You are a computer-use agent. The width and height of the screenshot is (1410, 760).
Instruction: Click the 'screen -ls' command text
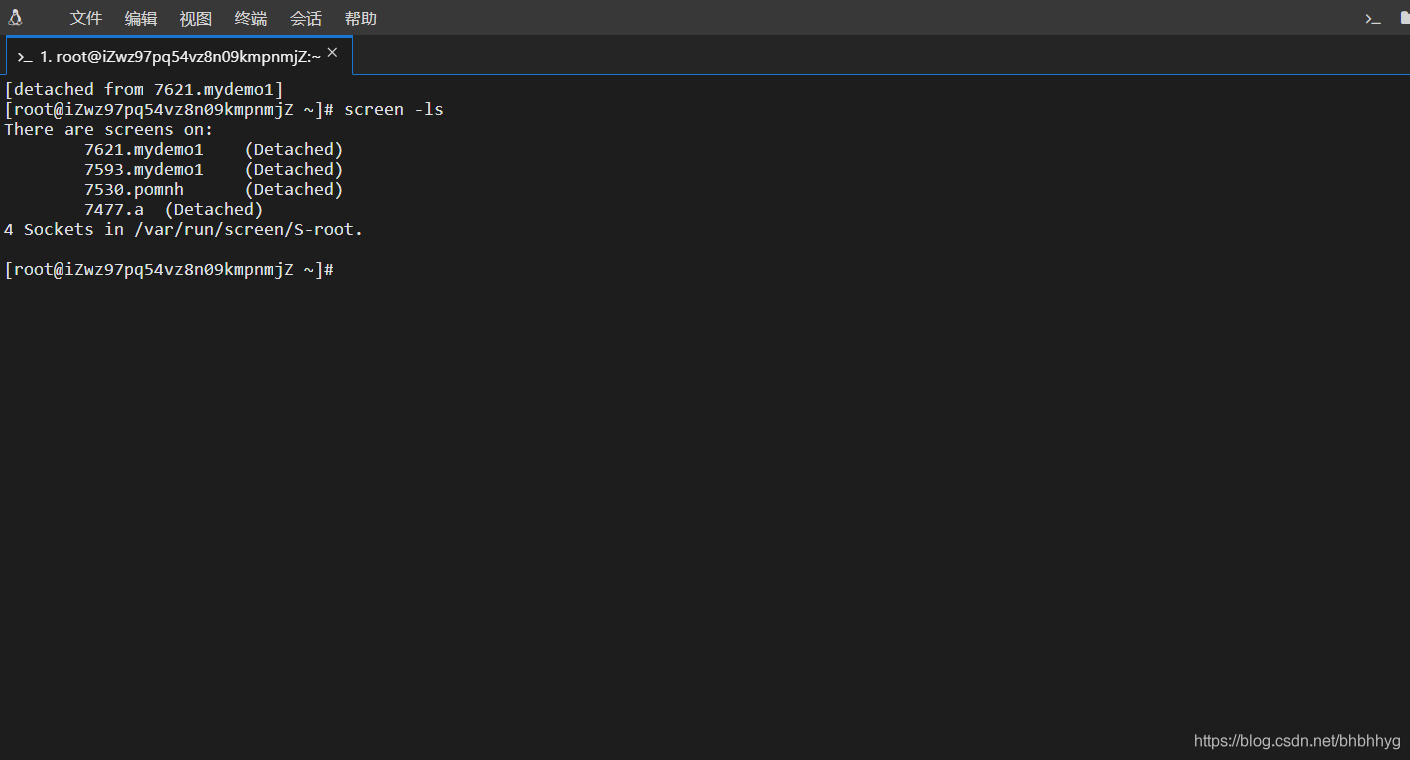click(x=394, y=109)
